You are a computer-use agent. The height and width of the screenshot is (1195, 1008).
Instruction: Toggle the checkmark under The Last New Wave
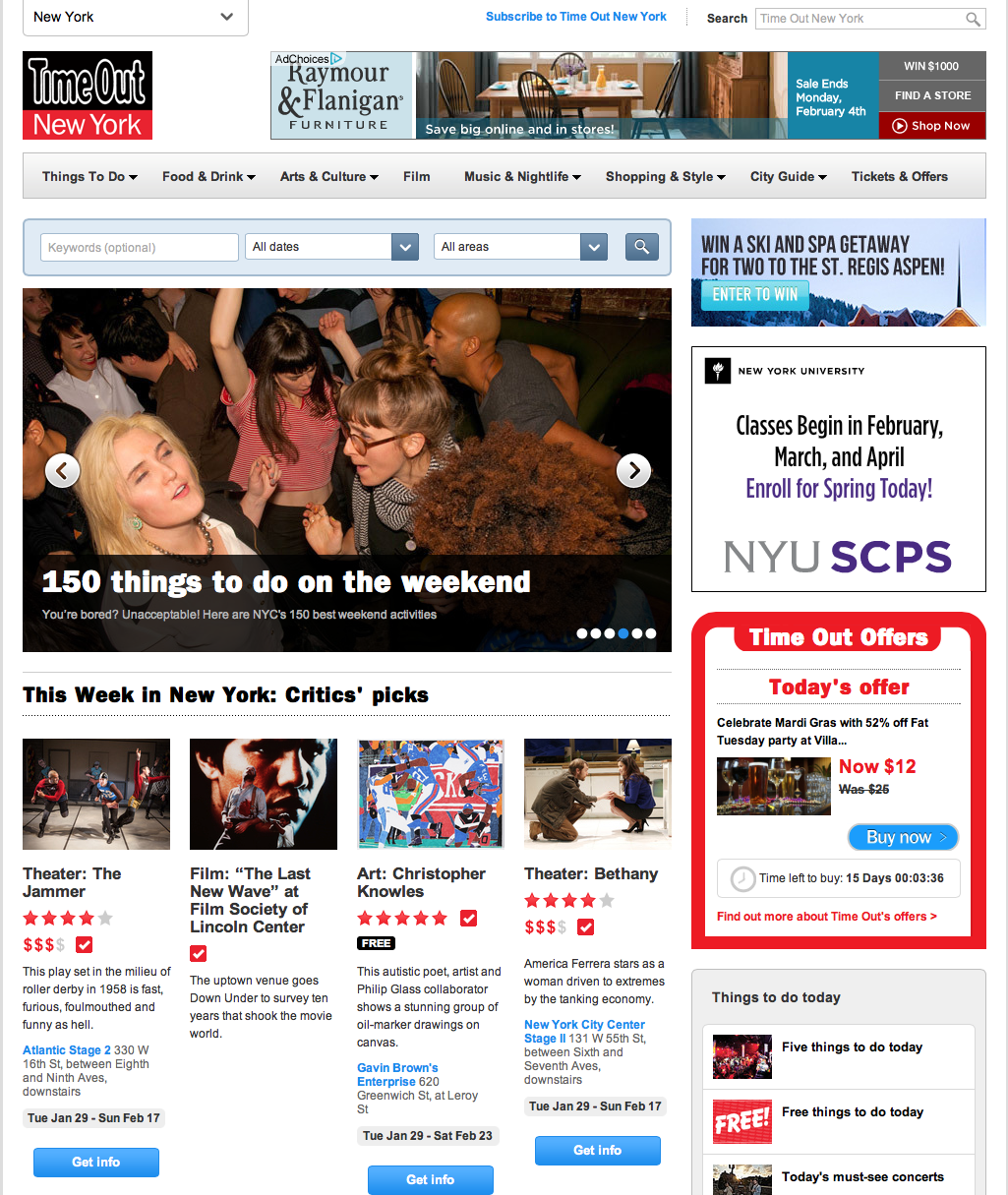(x=199, y=953)
